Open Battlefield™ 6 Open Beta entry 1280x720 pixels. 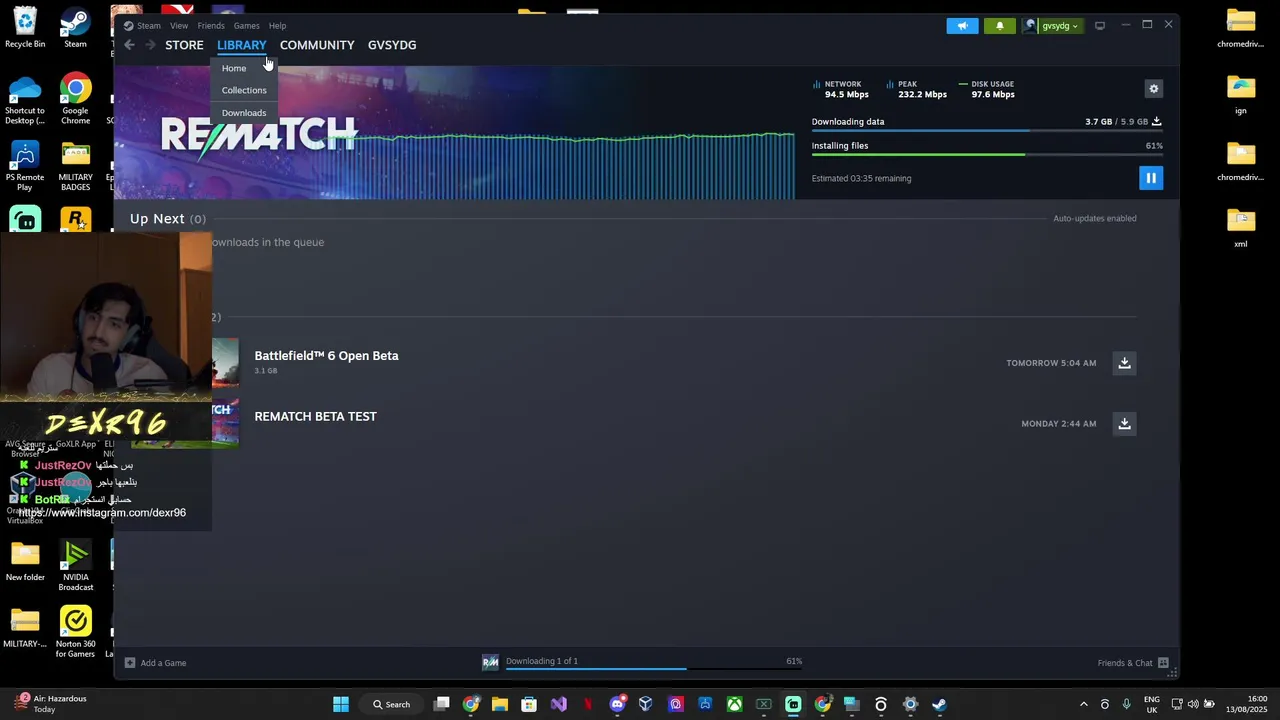(326, 356)
